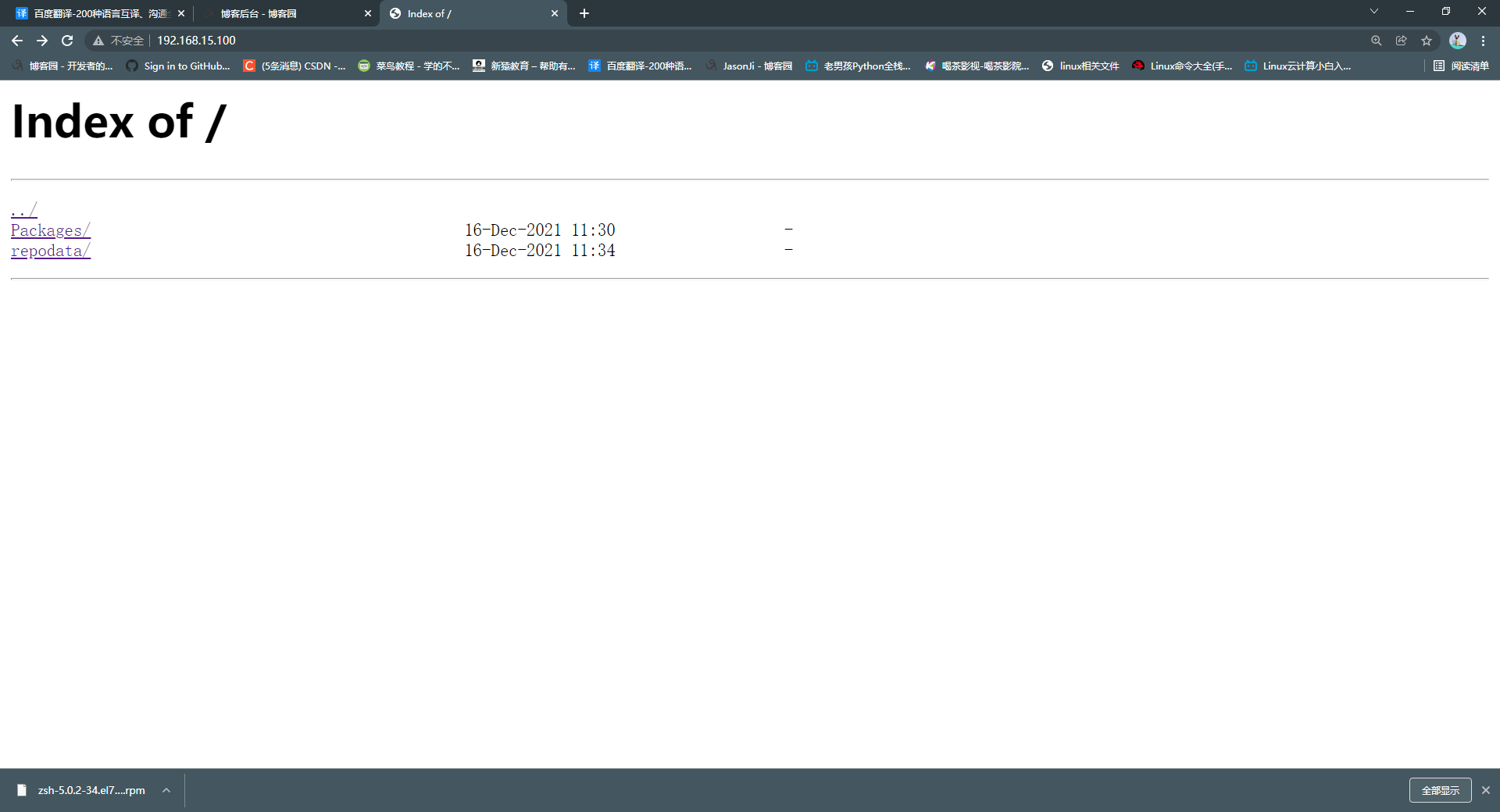Open the Chrome profile avatar
This screenshot has width=1500, height=812.
1458,41
